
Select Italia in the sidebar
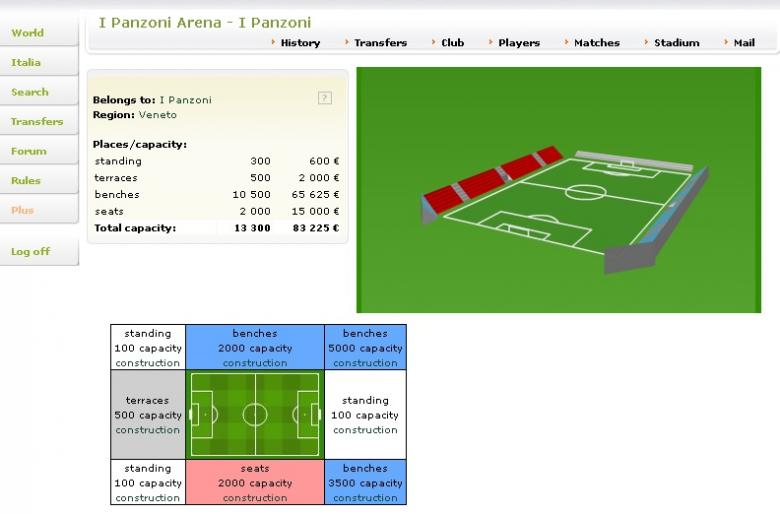click(26, 62)
